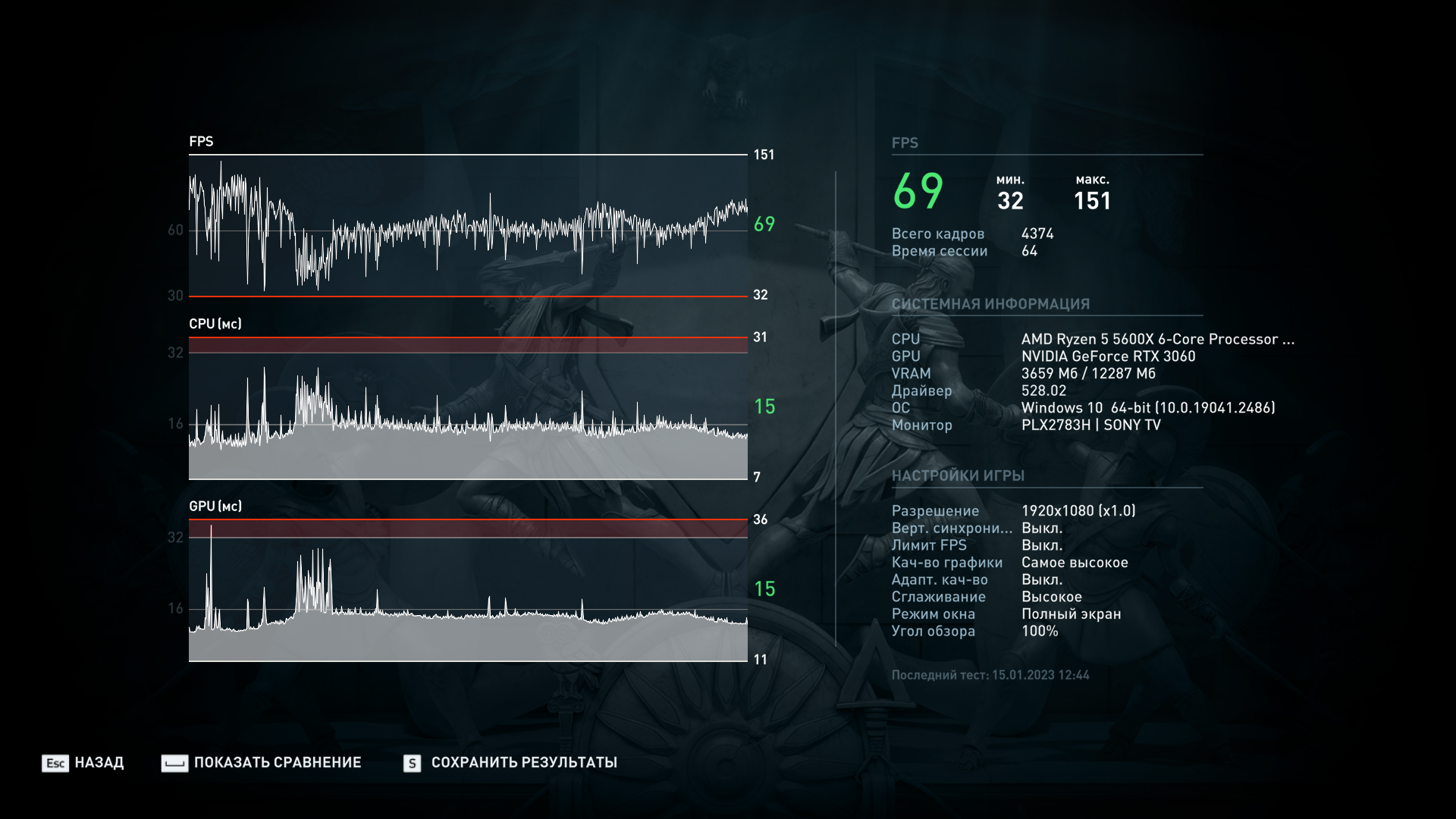
Task: Click СОХРАНИТЬ РЕЗУЛЬТАТЫ to save results
Action: tap(524, 763)
